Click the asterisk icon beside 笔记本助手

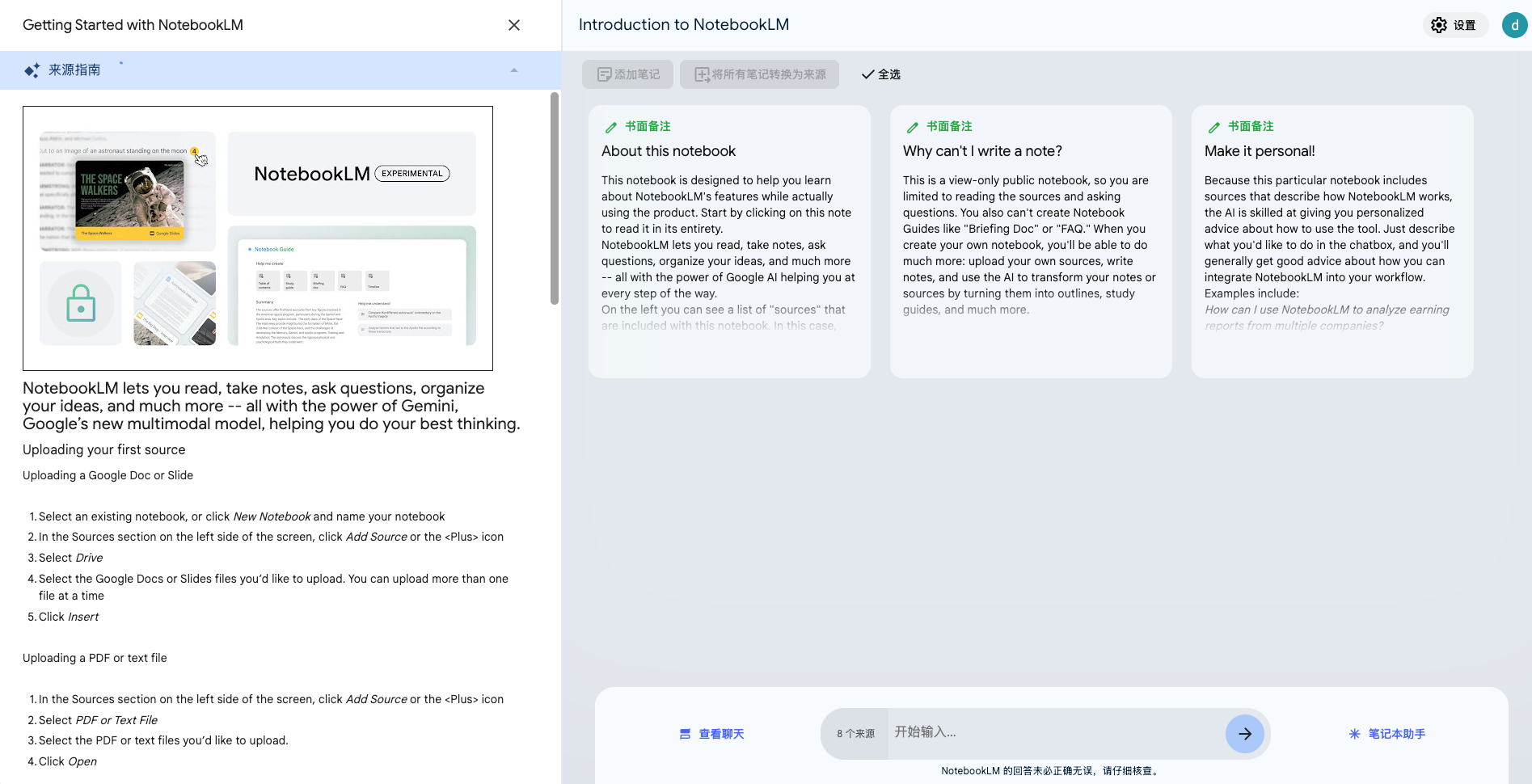pyautogui.click(x=1355, y=734)
